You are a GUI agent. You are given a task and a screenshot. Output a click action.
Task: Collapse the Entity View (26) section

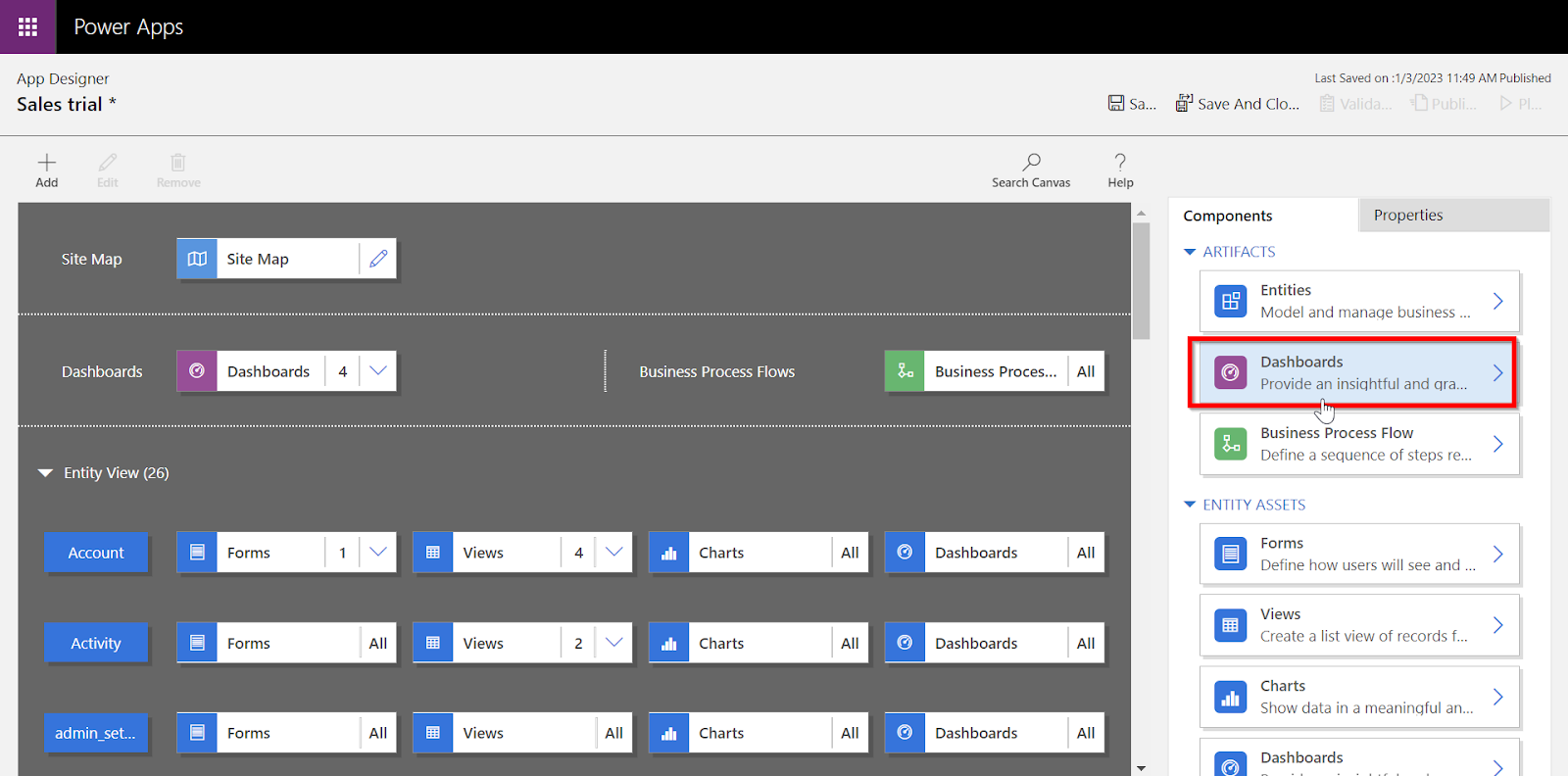[45, 473]
